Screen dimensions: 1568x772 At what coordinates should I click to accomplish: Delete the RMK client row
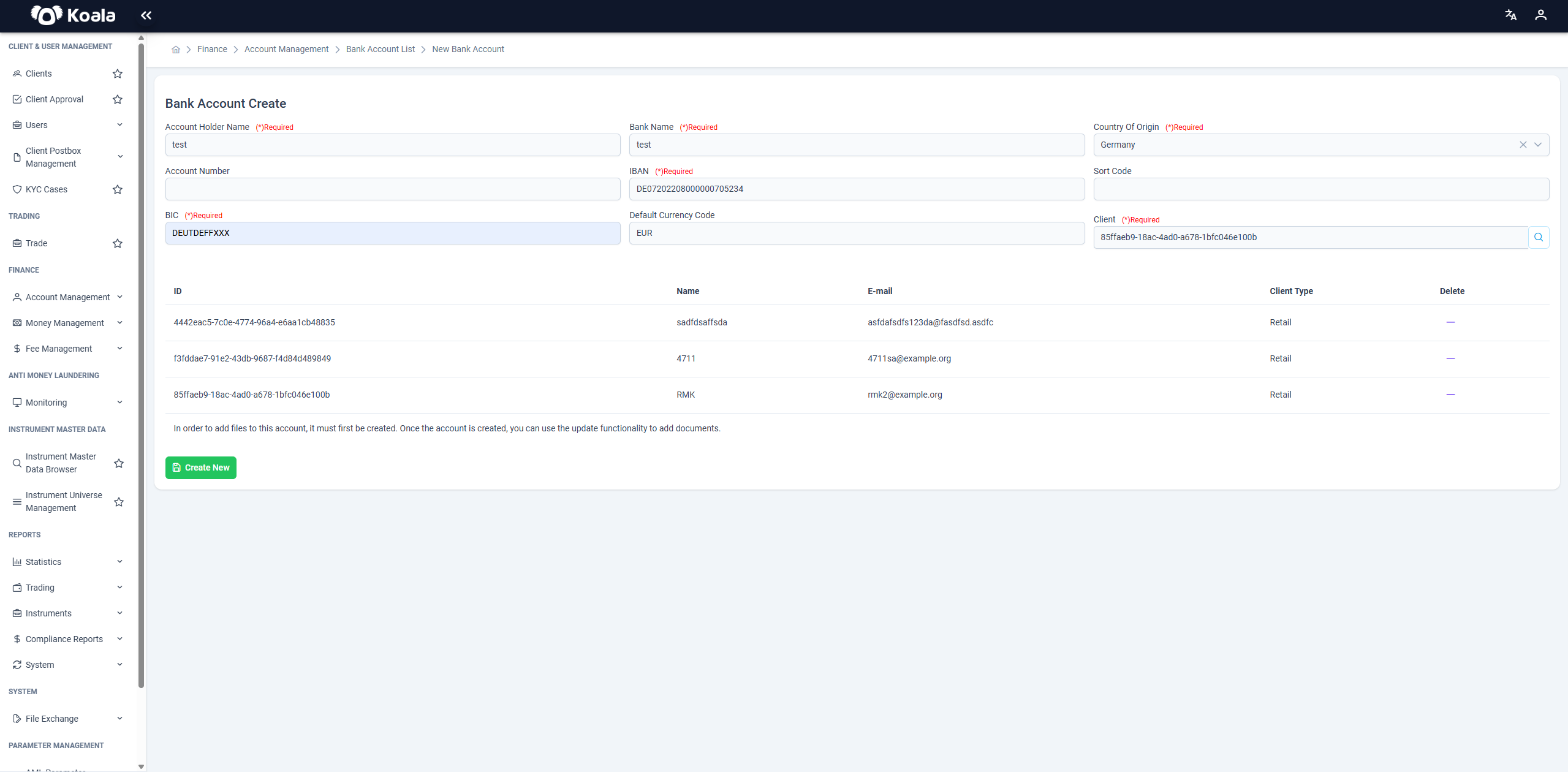pos(1450,395)
